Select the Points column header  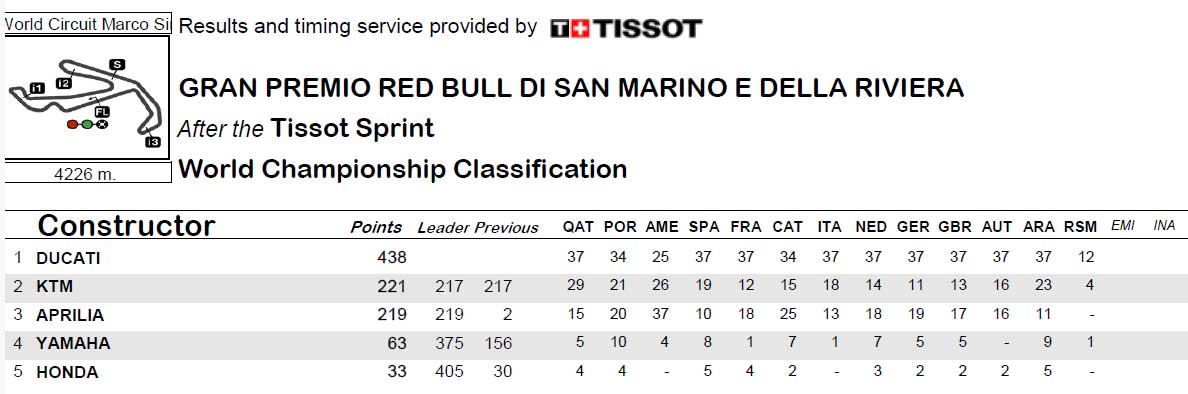[377, 227]
